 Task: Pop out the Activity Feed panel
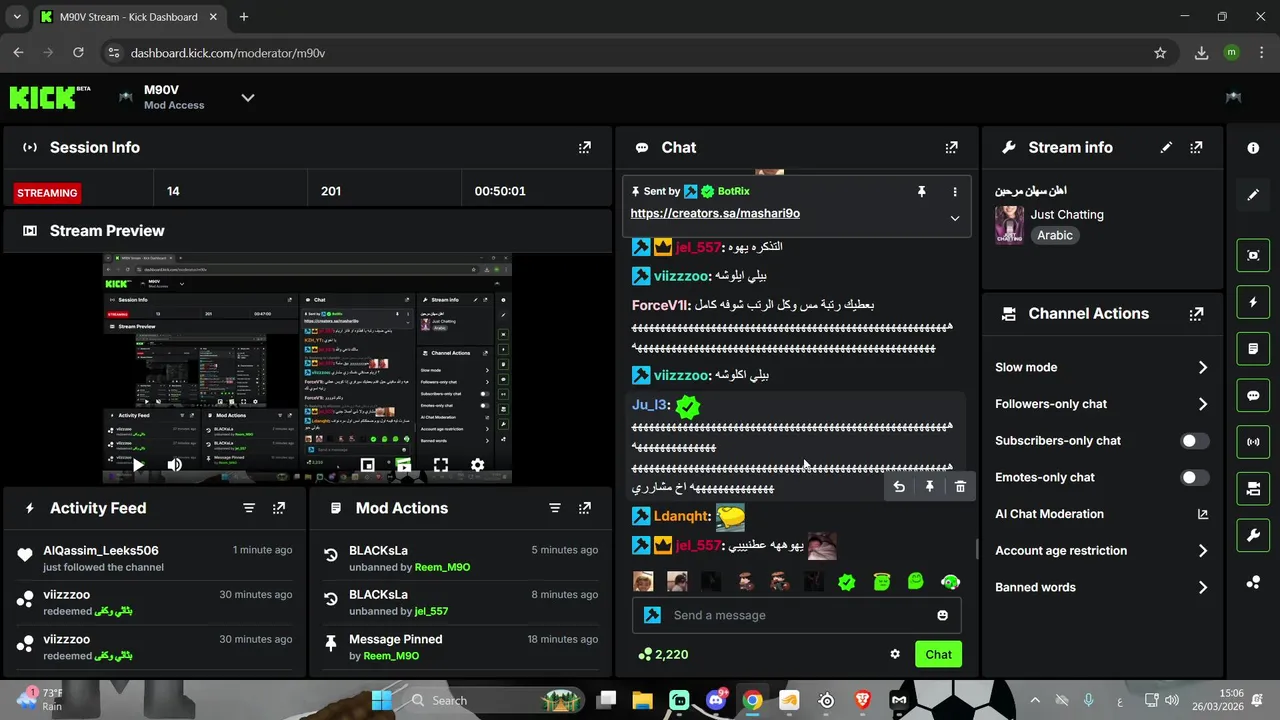click(279, 508)
